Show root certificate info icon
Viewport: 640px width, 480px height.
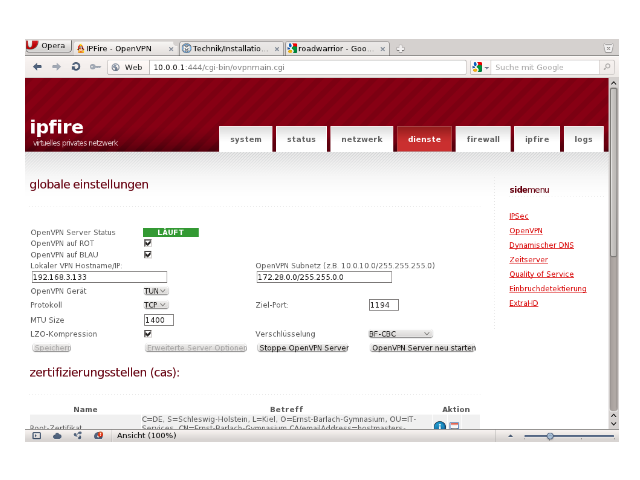(440, 425)
